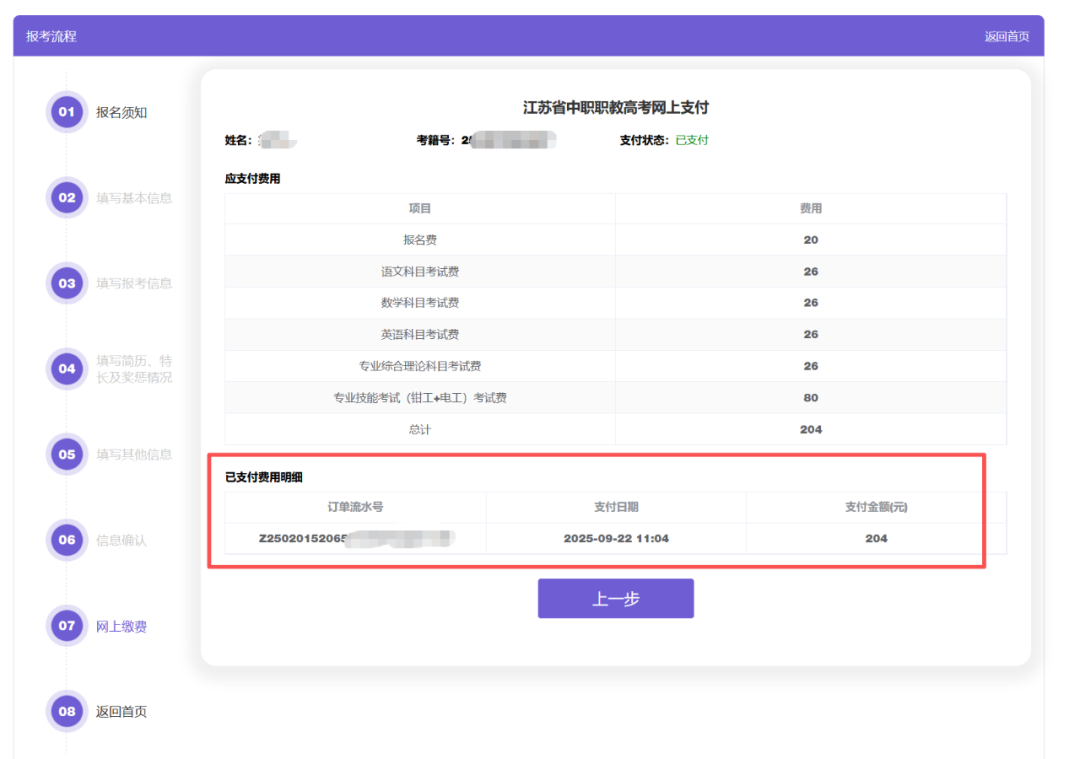Click the 英语科目考试费 row label
This screenshot has height=759, width=1080.
pyautogui.click(x=419, y=334)
